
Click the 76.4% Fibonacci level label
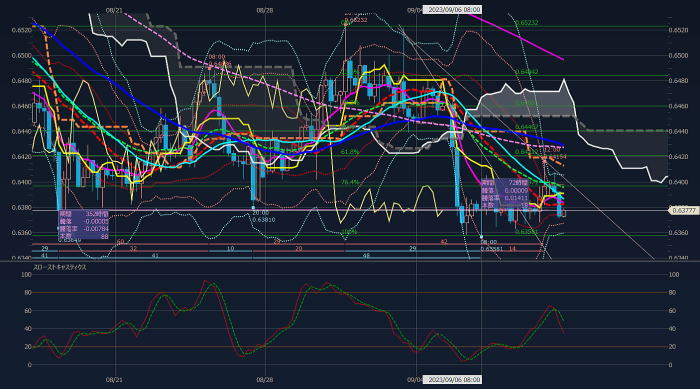click(350, 182)
